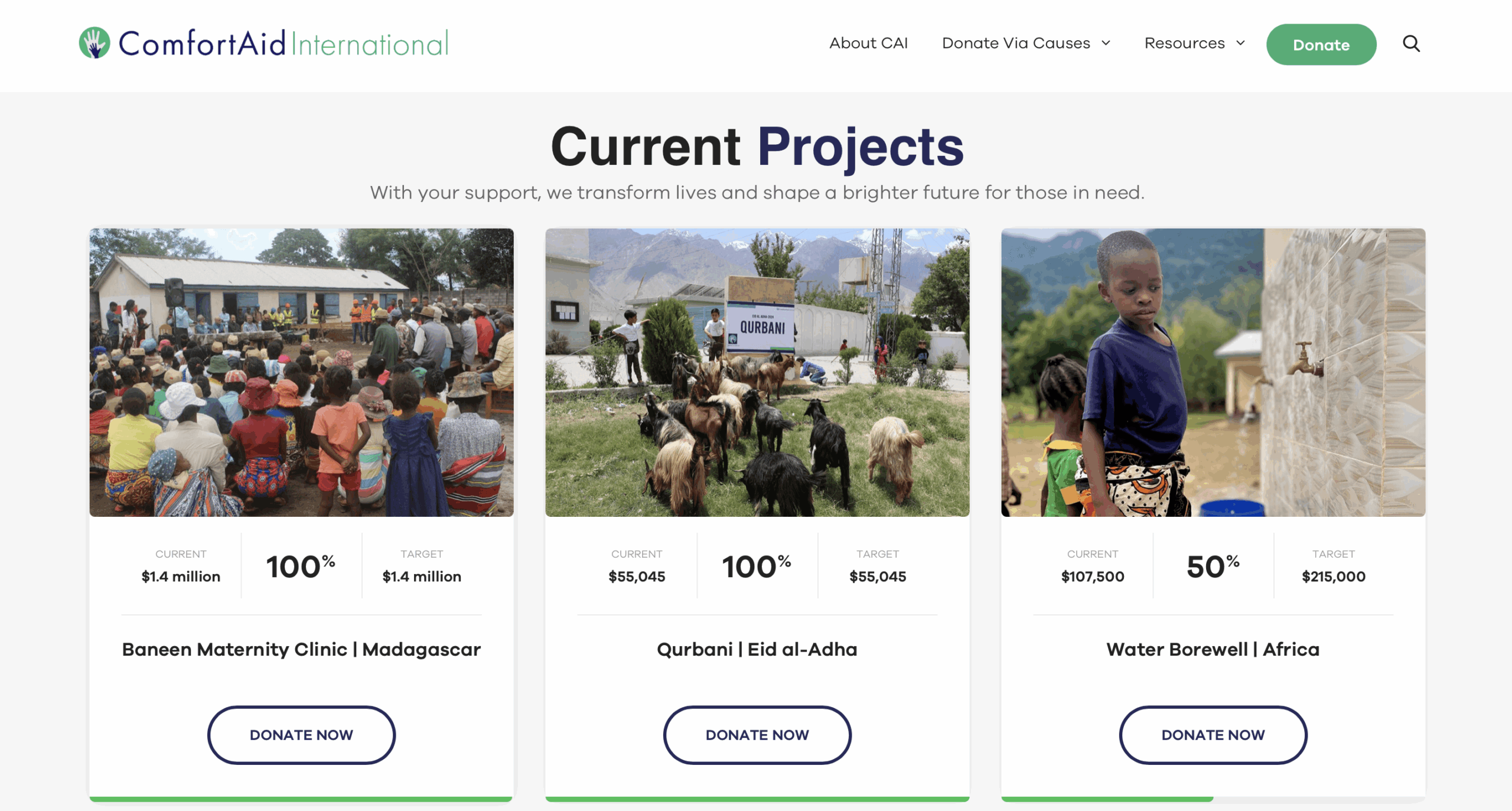Screen dimensions: 1512x811
Task: Open the Donate Via Causes menu
Action: click(1016, 43)
